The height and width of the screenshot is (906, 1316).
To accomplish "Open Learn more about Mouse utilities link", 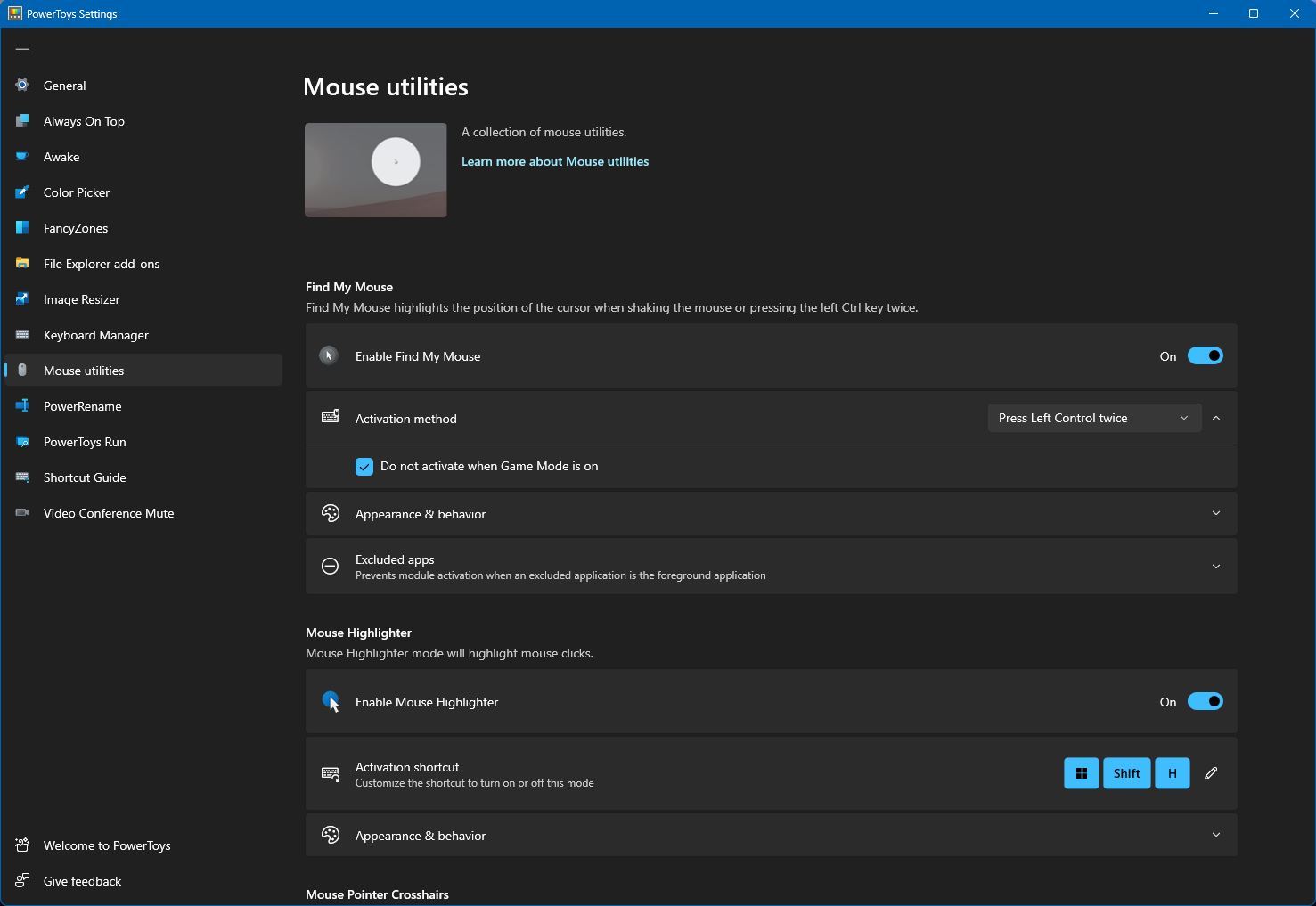I will pyautogui.click(x=554, y=161).
